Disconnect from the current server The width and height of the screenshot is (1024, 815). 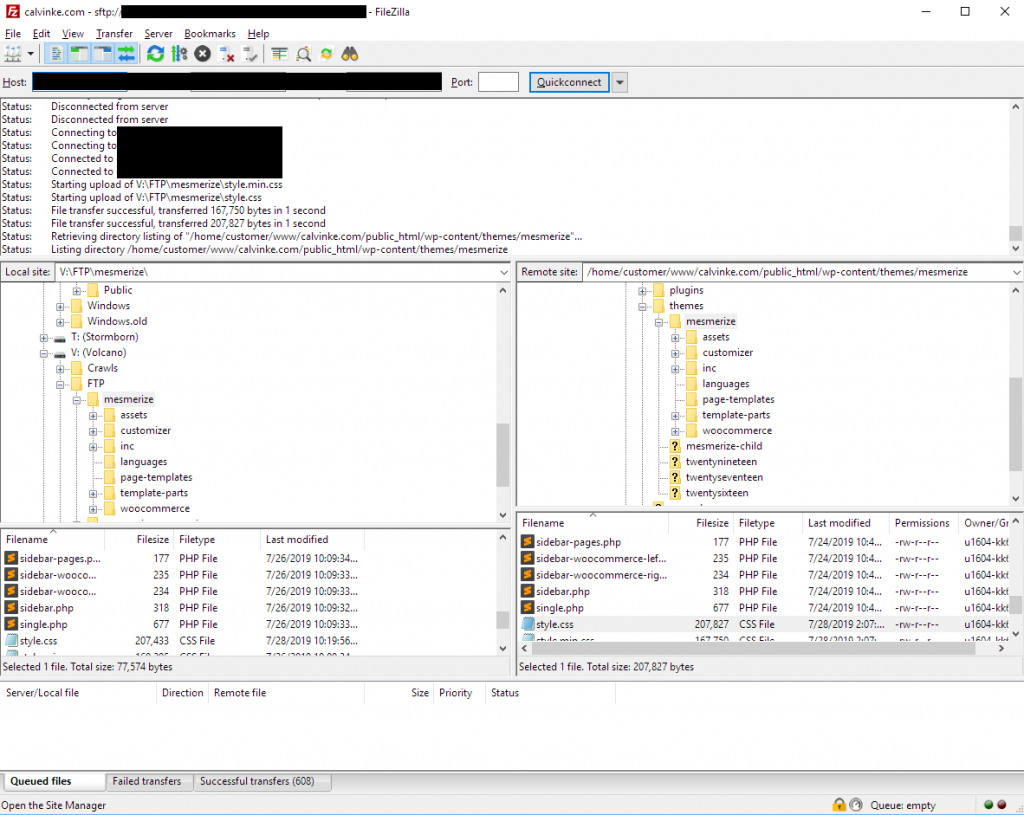(226, 54)
